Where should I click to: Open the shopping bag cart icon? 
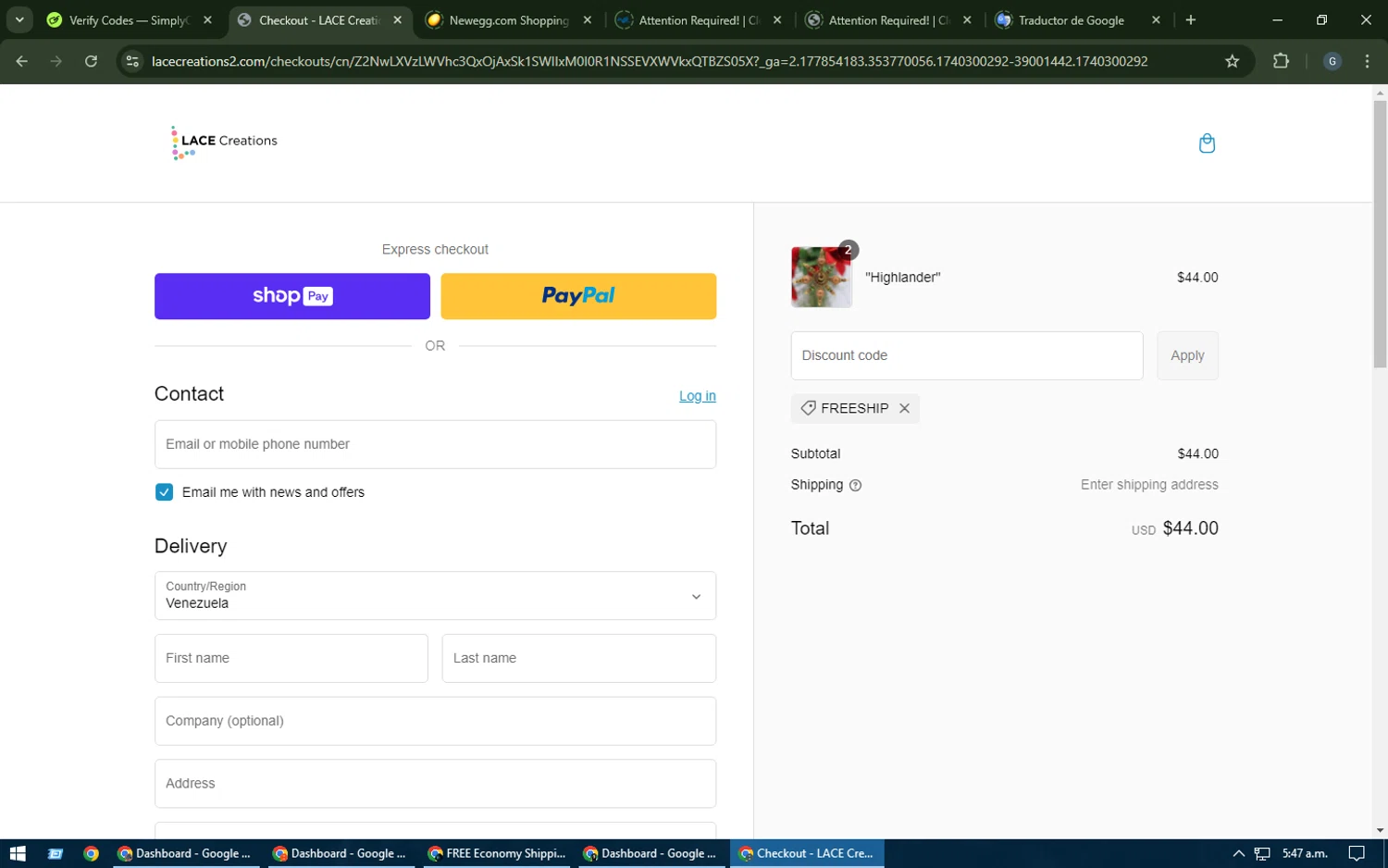(x=1207, y=143)
